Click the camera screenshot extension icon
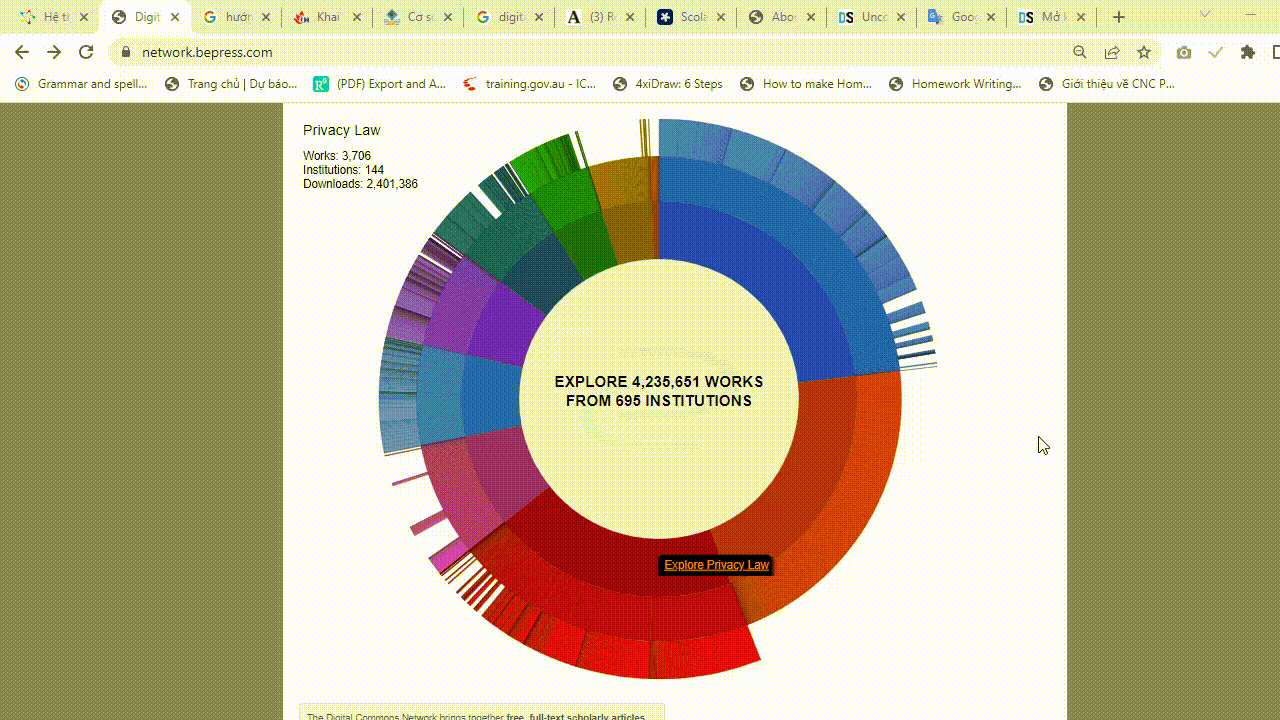 (x=1184, y=52)
